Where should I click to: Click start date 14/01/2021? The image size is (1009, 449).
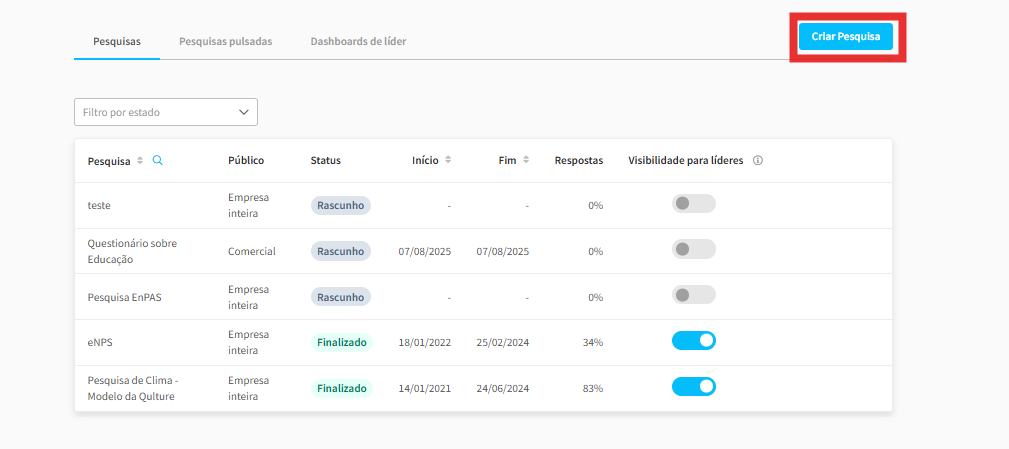(425, 389)
